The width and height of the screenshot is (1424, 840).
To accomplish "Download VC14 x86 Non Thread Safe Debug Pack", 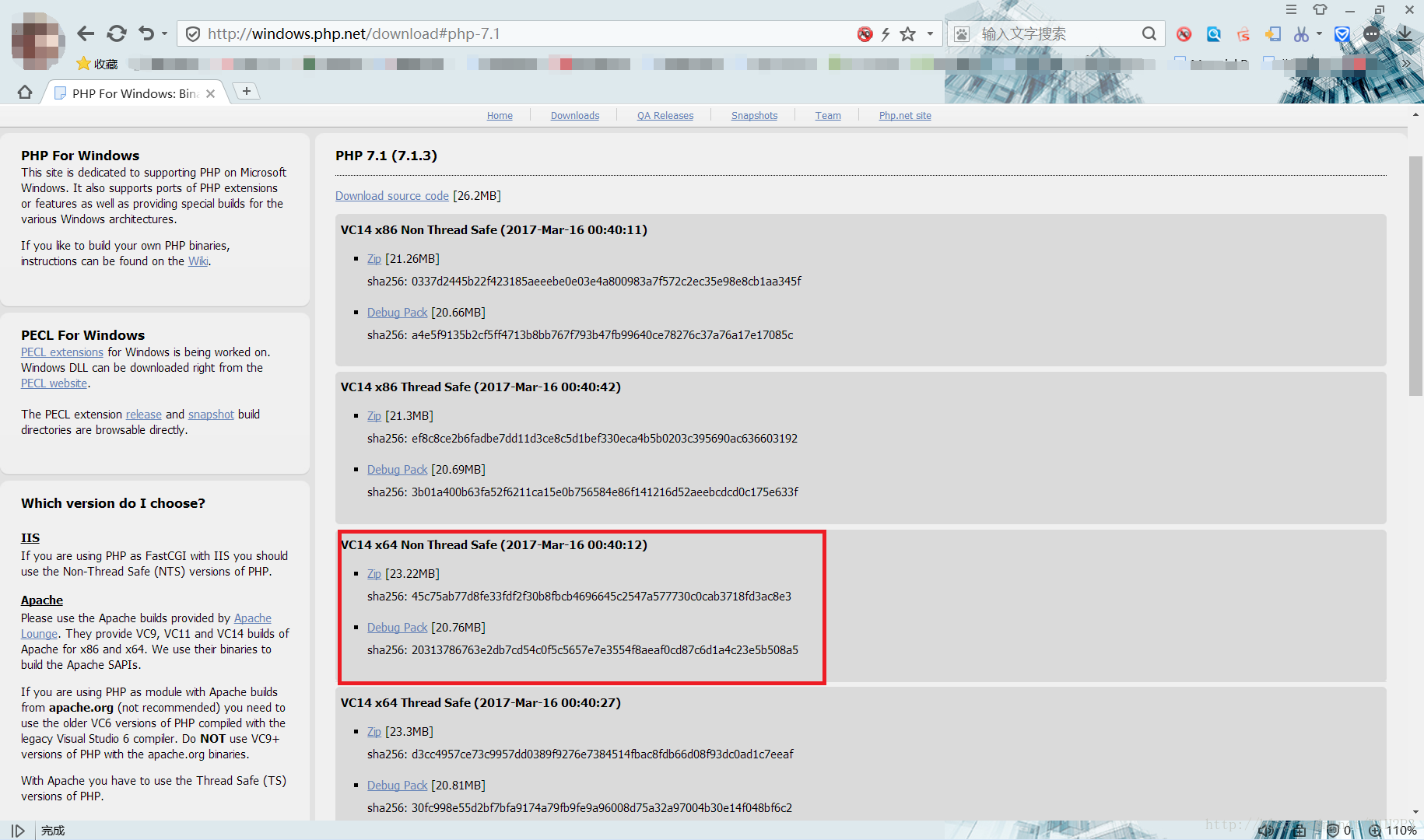I will pyautogui.click(x=398, y=313).
